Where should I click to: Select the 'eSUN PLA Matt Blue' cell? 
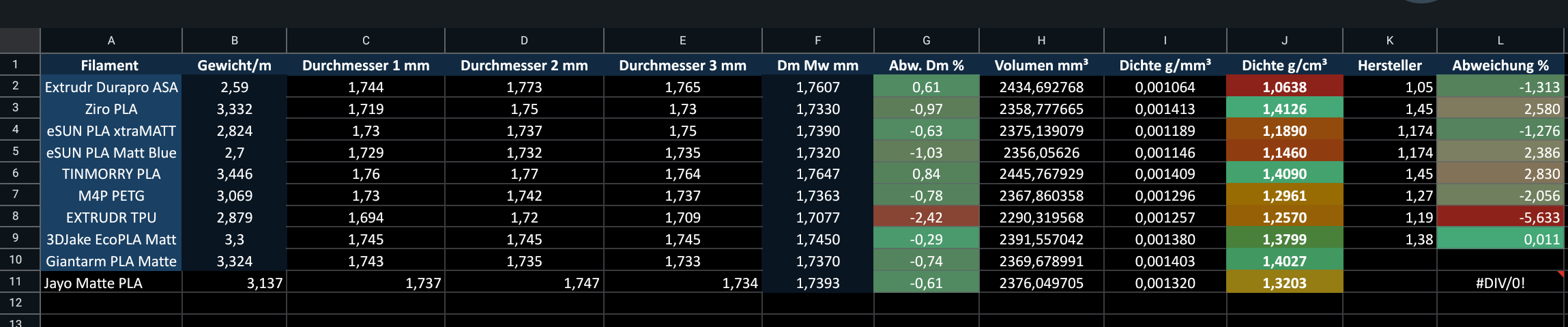[x=111, y=152]
